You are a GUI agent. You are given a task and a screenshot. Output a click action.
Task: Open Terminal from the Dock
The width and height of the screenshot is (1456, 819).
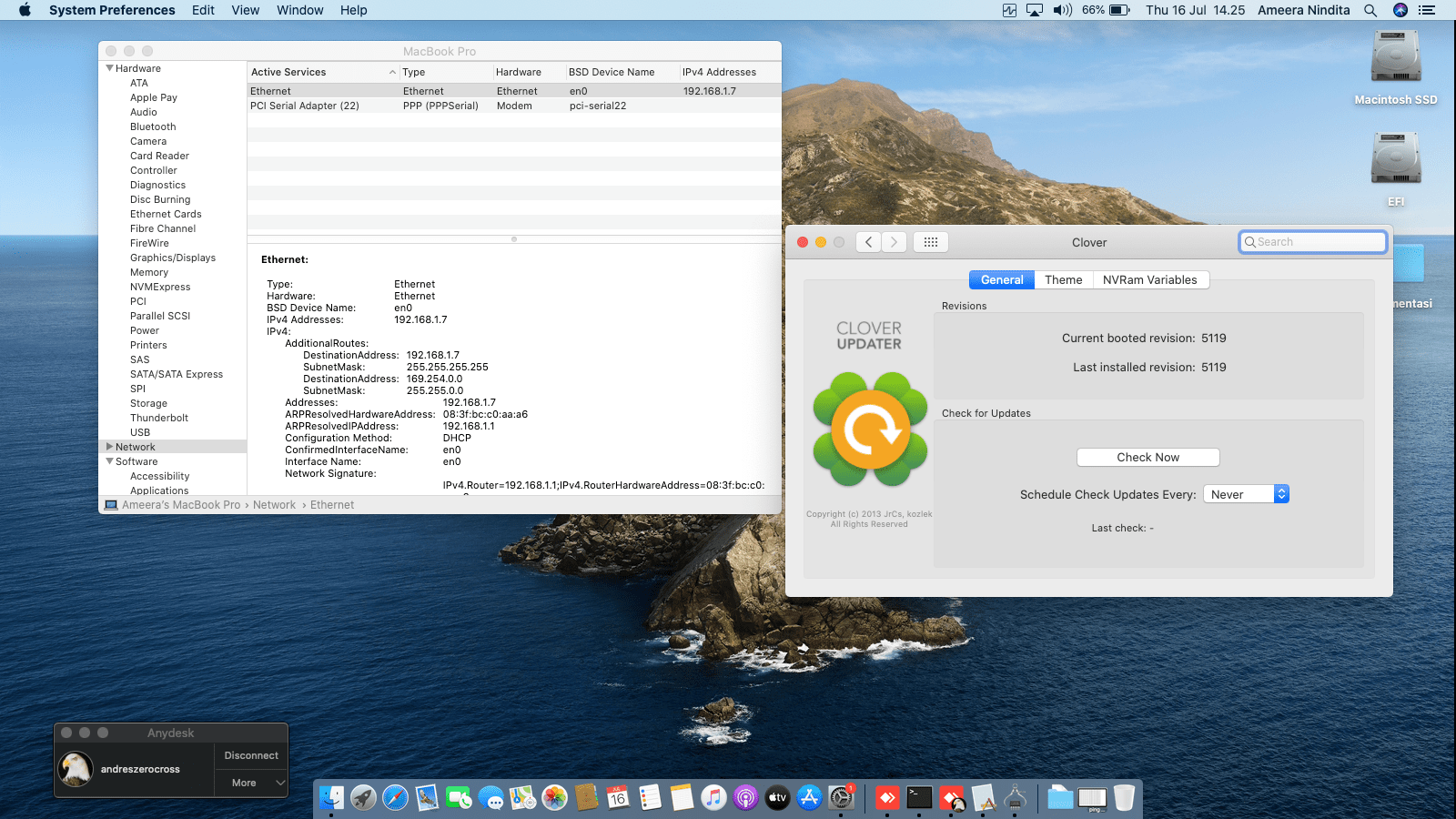[919, 798]
